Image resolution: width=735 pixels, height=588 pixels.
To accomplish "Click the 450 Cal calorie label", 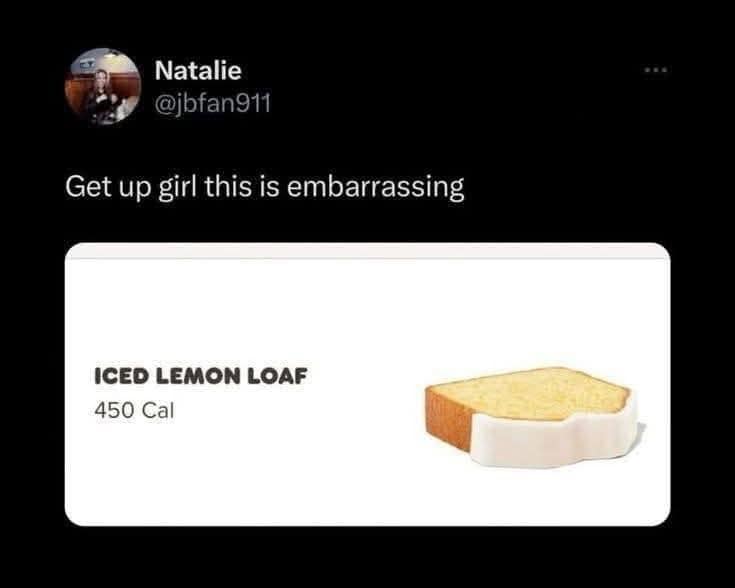I will 134,411.
